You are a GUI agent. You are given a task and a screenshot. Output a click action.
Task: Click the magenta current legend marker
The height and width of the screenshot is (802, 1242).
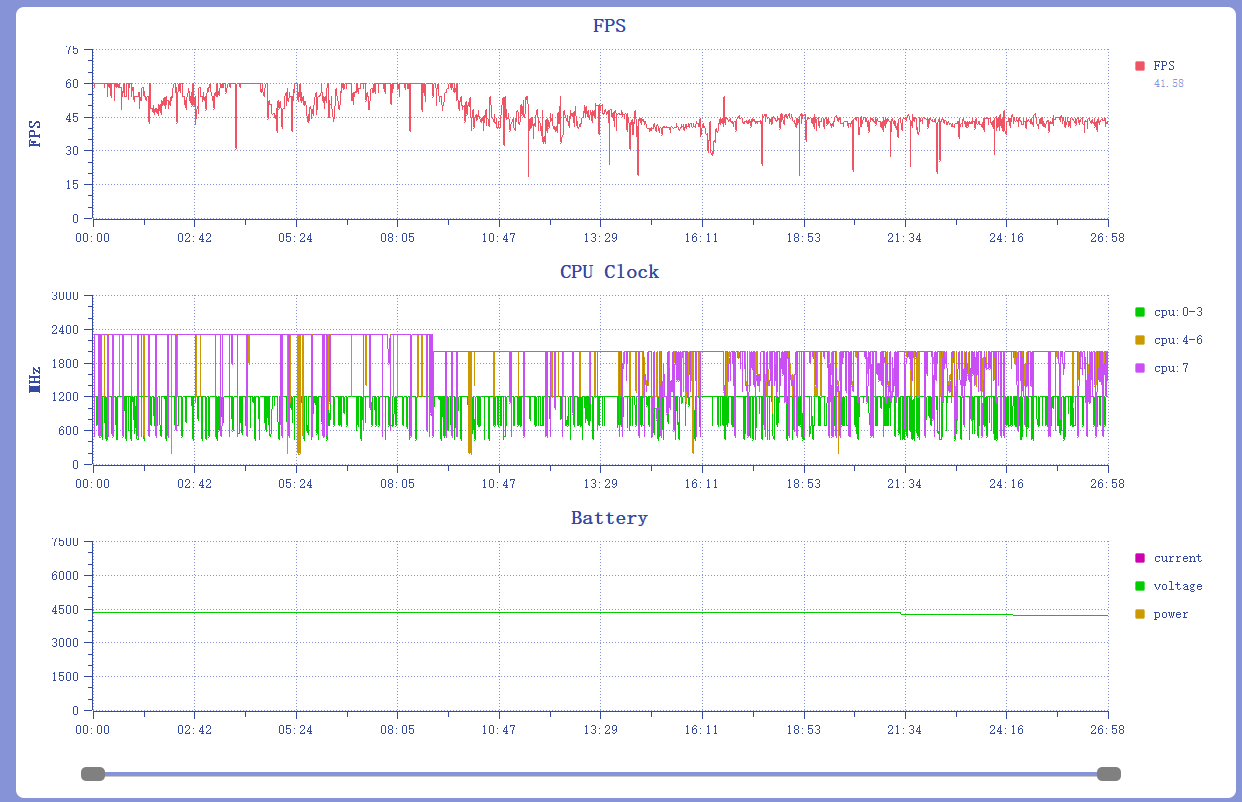pos(1140,558)
